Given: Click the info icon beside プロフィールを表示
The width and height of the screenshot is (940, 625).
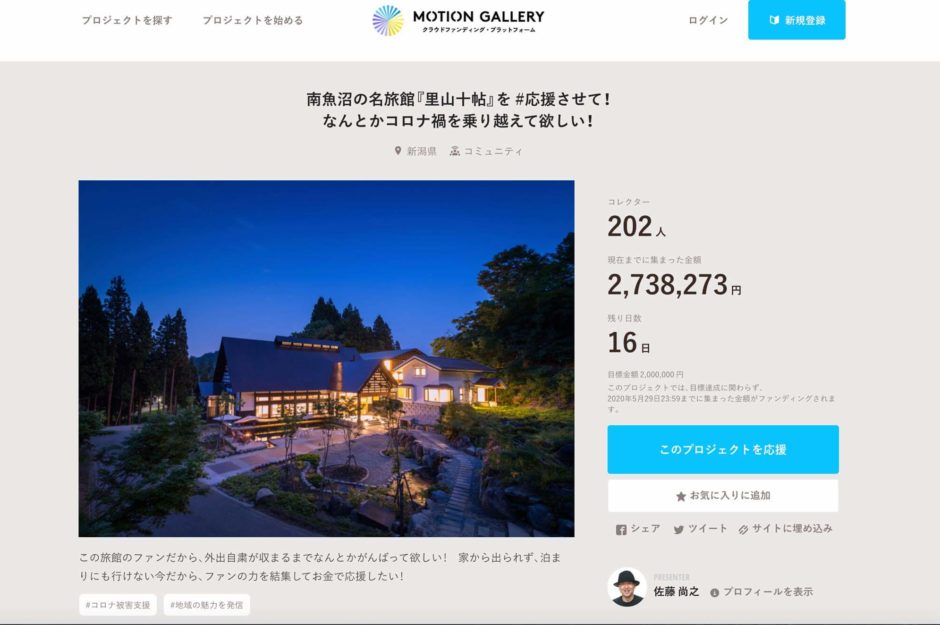Looking at the screenshot, I should (x=715, y=593).
